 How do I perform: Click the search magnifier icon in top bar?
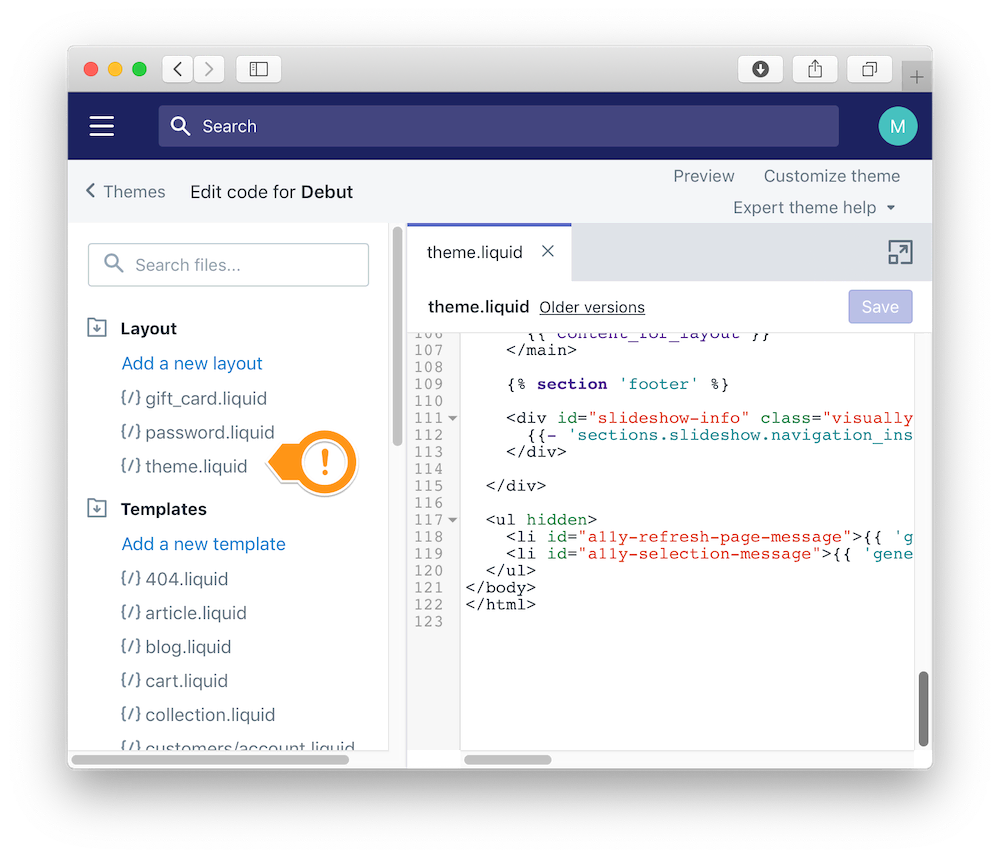point(180,126)
